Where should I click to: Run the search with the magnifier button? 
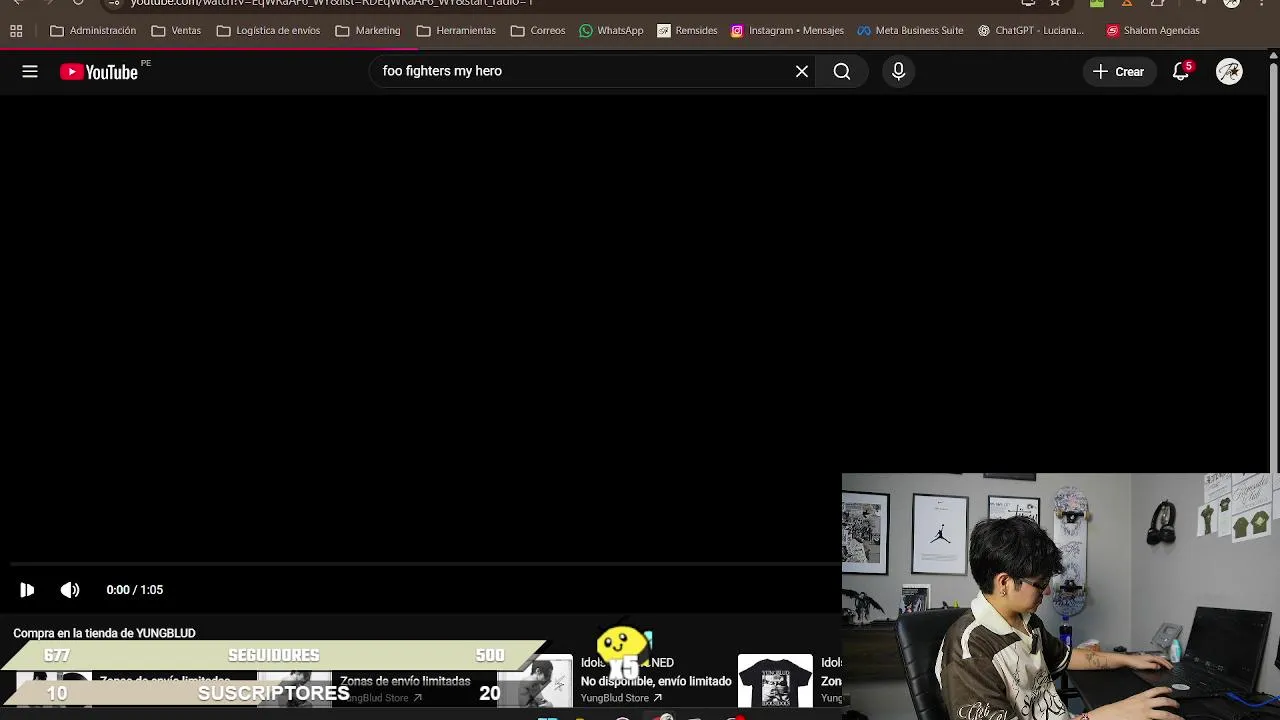click(x=842, y=71)
